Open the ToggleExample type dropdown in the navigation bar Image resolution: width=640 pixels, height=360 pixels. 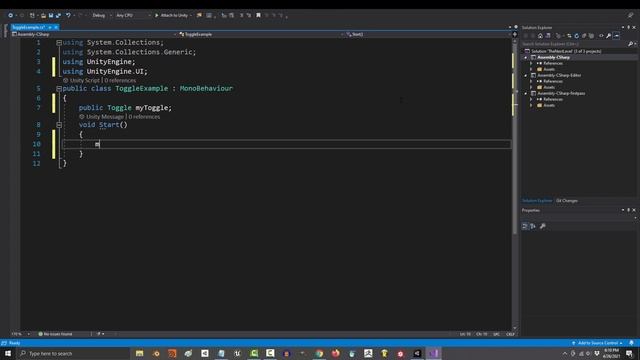[x=260, y=34]
